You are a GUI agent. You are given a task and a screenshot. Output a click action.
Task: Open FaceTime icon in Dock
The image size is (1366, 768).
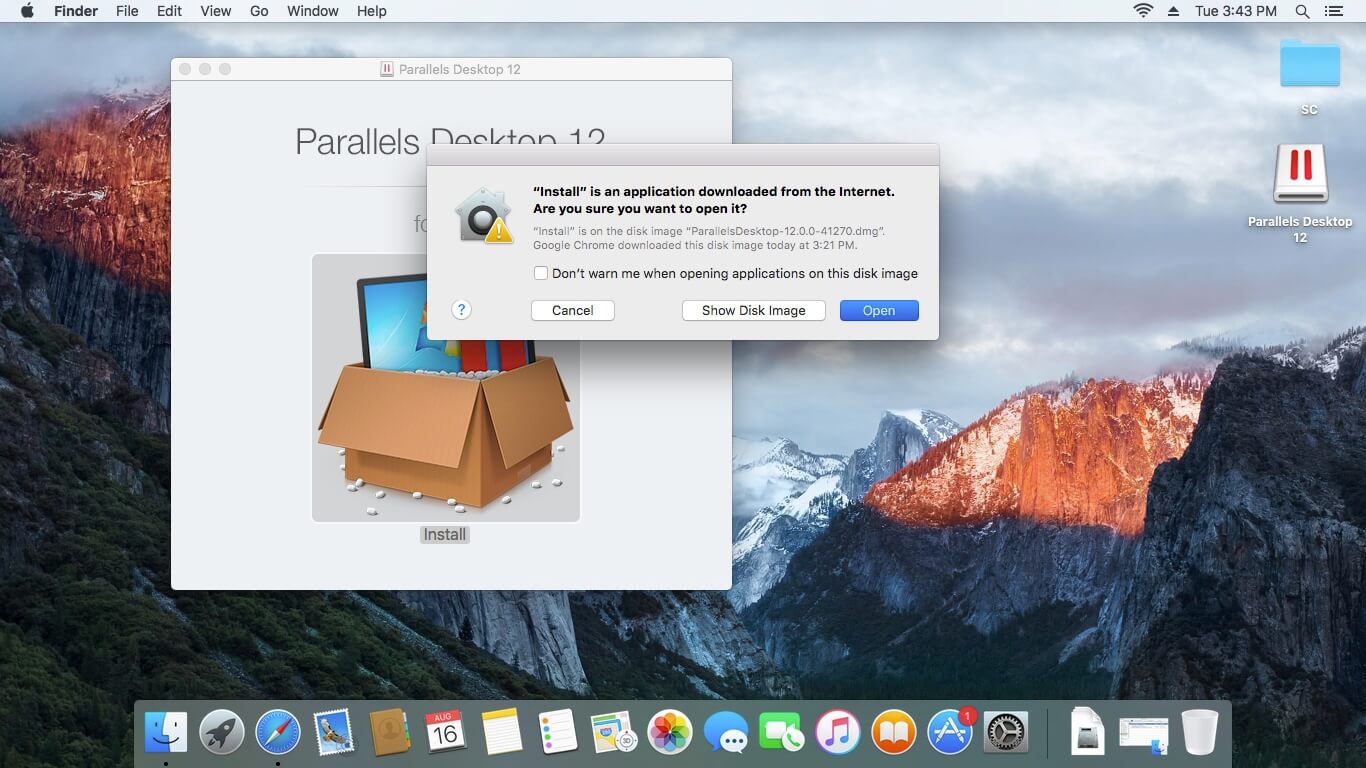click(x=781, y=732)
